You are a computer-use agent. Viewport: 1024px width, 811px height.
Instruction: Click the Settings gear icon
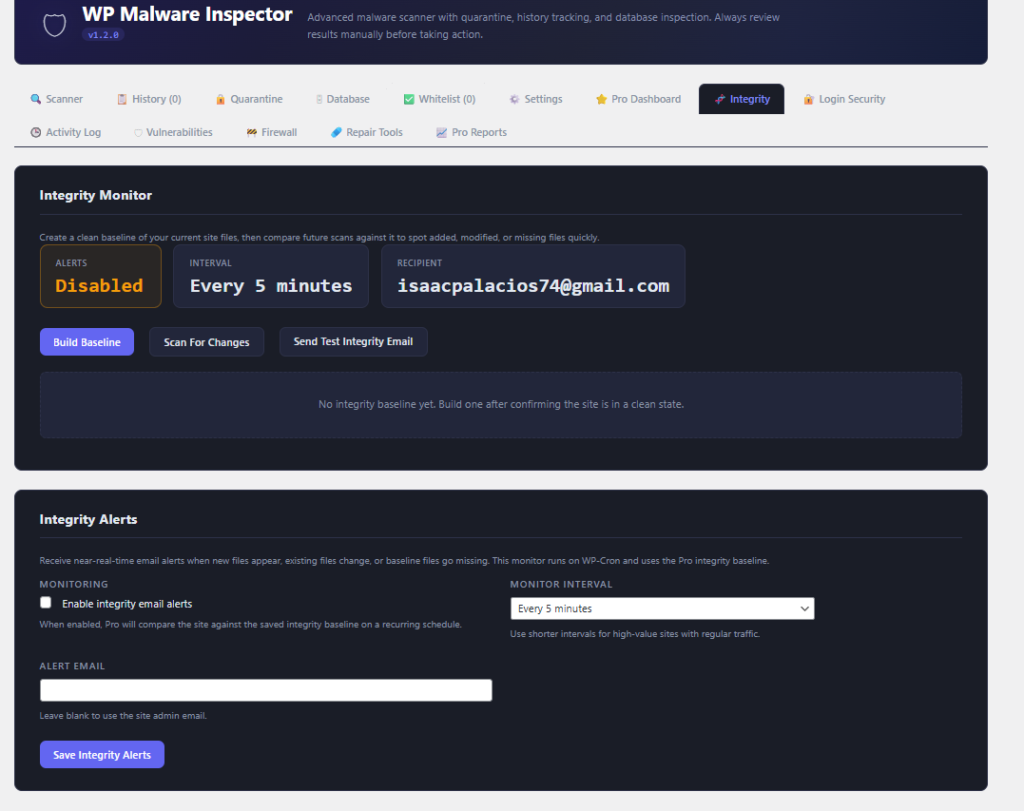point(514,99)
